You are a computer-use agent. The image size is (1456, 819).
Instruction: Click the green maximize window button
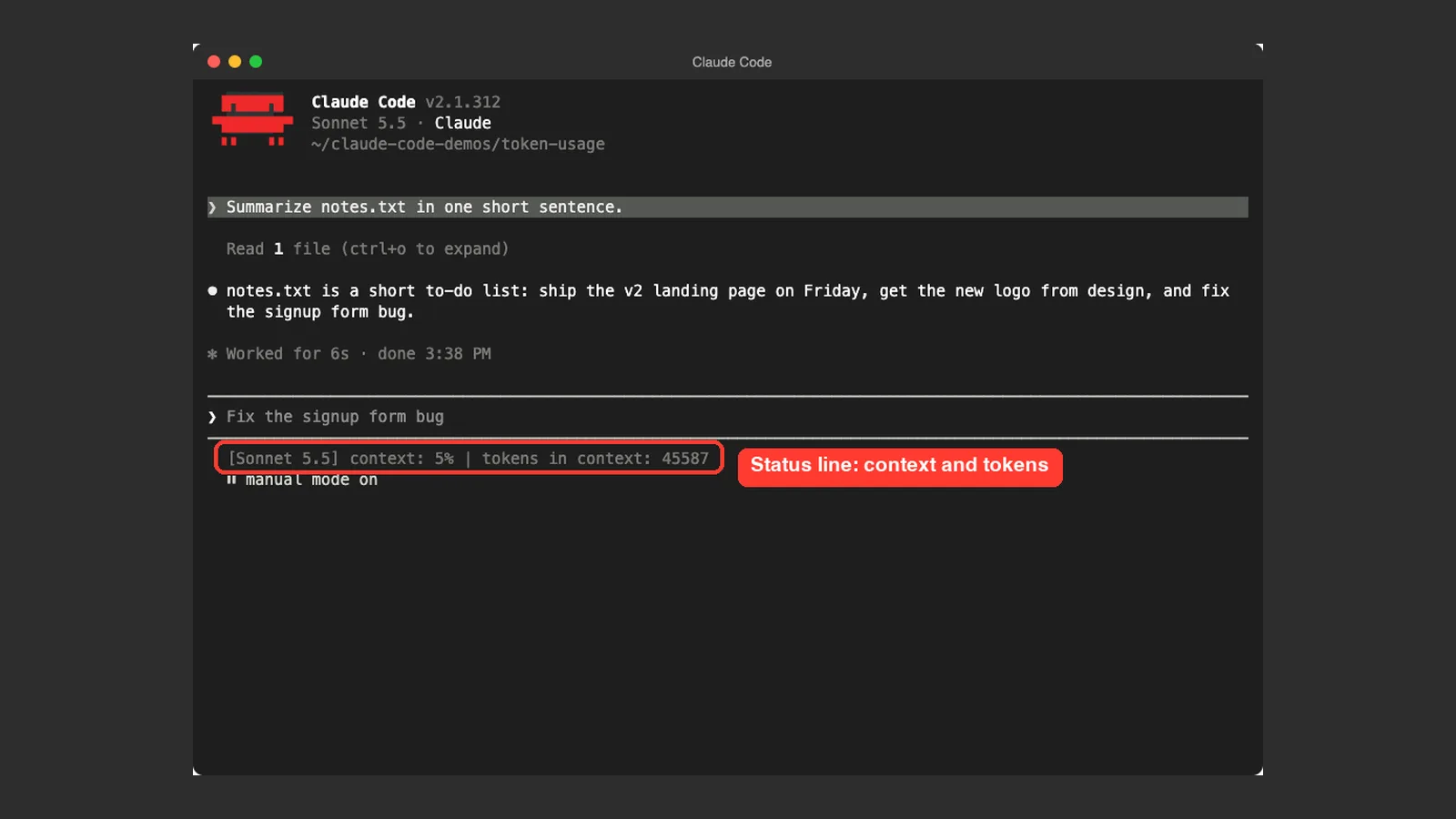pyautogui.click(x=256, y=62)
